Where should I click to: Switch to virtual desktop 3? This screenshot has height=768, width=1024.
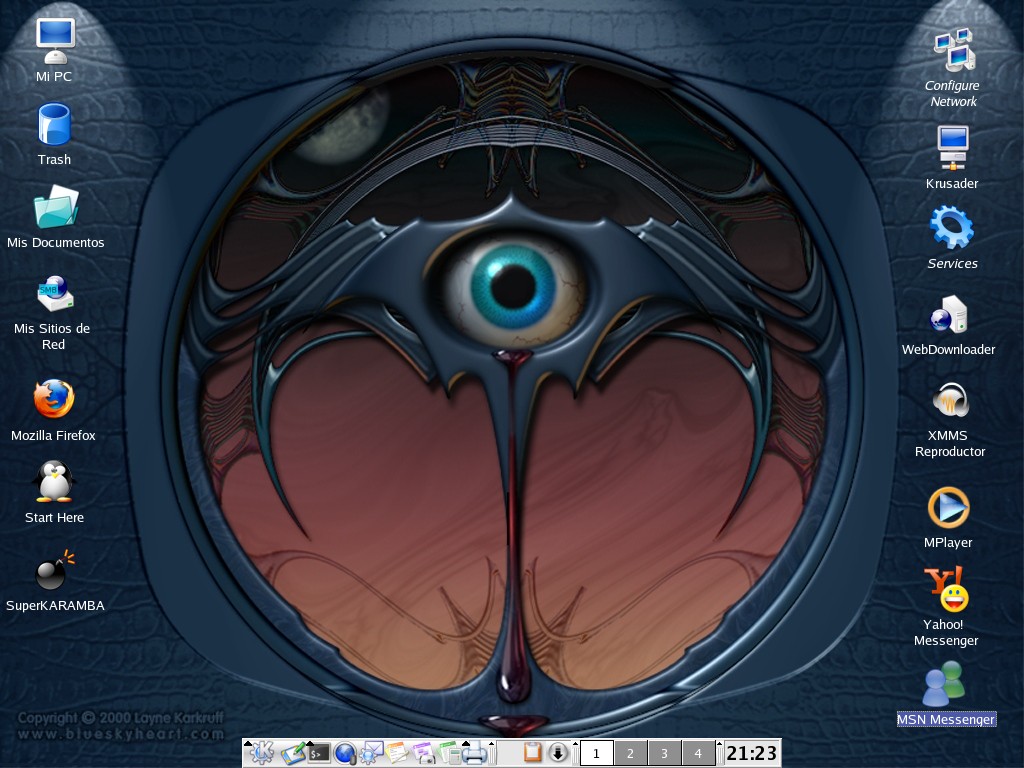pyautogui.click(x=664, y=753)
